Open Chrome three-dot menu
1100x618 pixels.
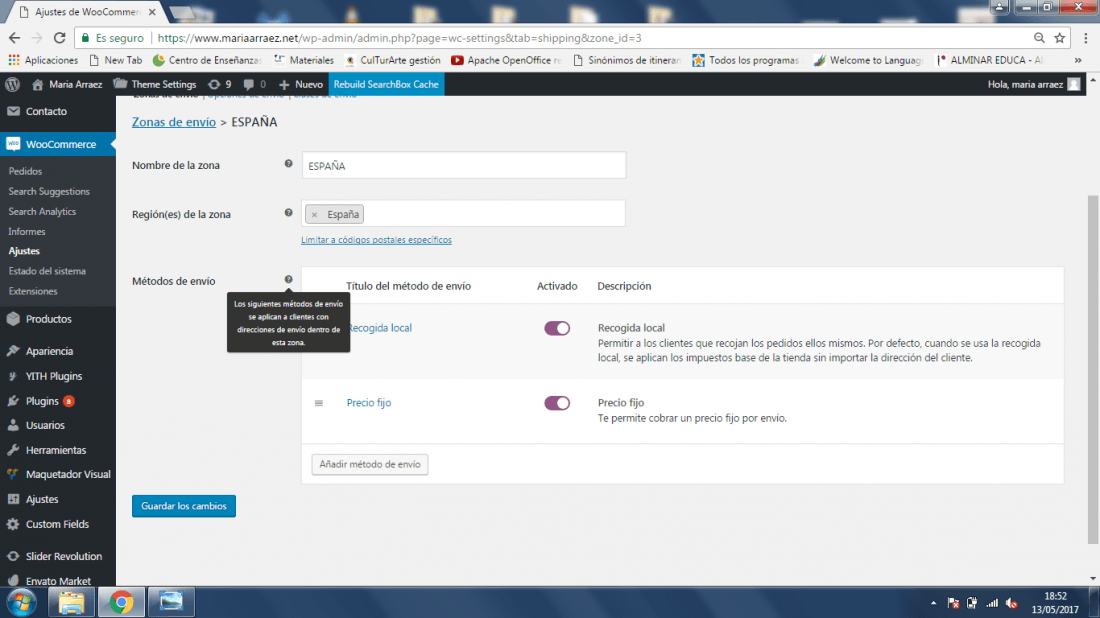(x=1086, y=38)
